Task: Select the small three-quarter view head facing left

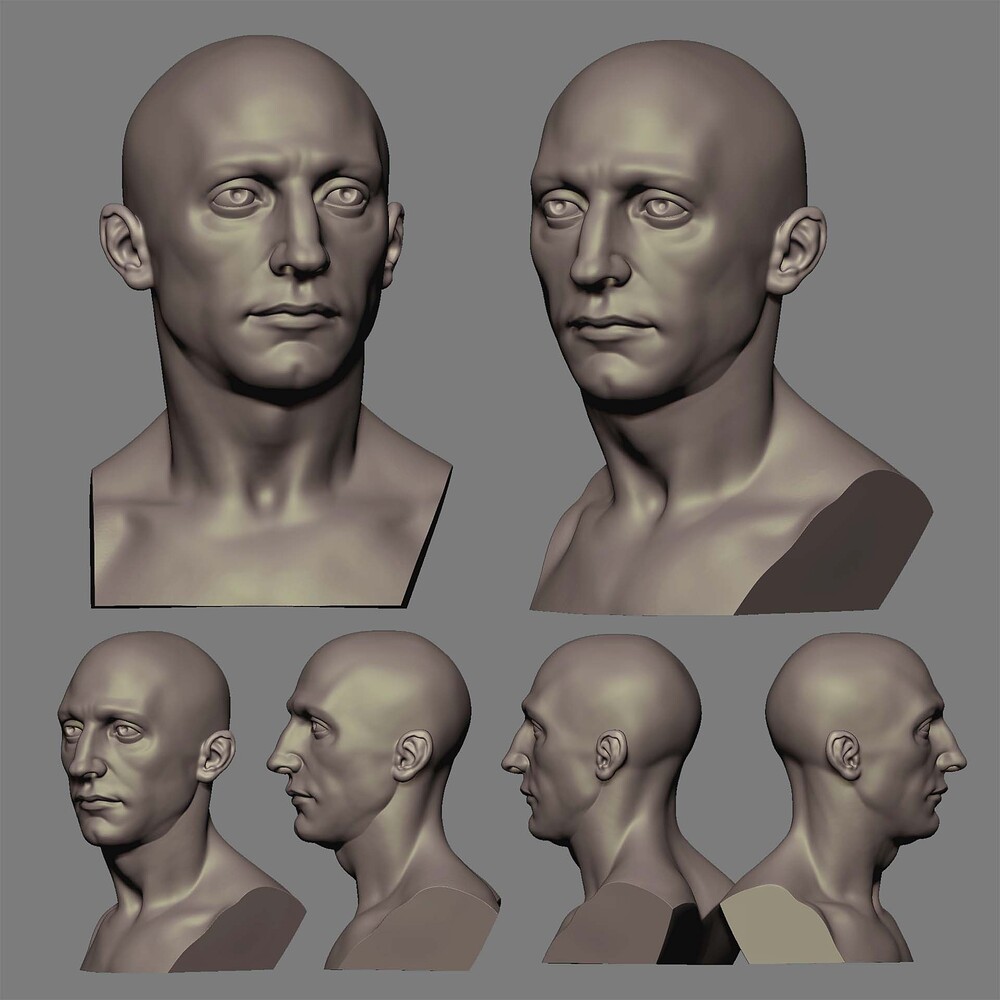Action: tap(182, 802)
